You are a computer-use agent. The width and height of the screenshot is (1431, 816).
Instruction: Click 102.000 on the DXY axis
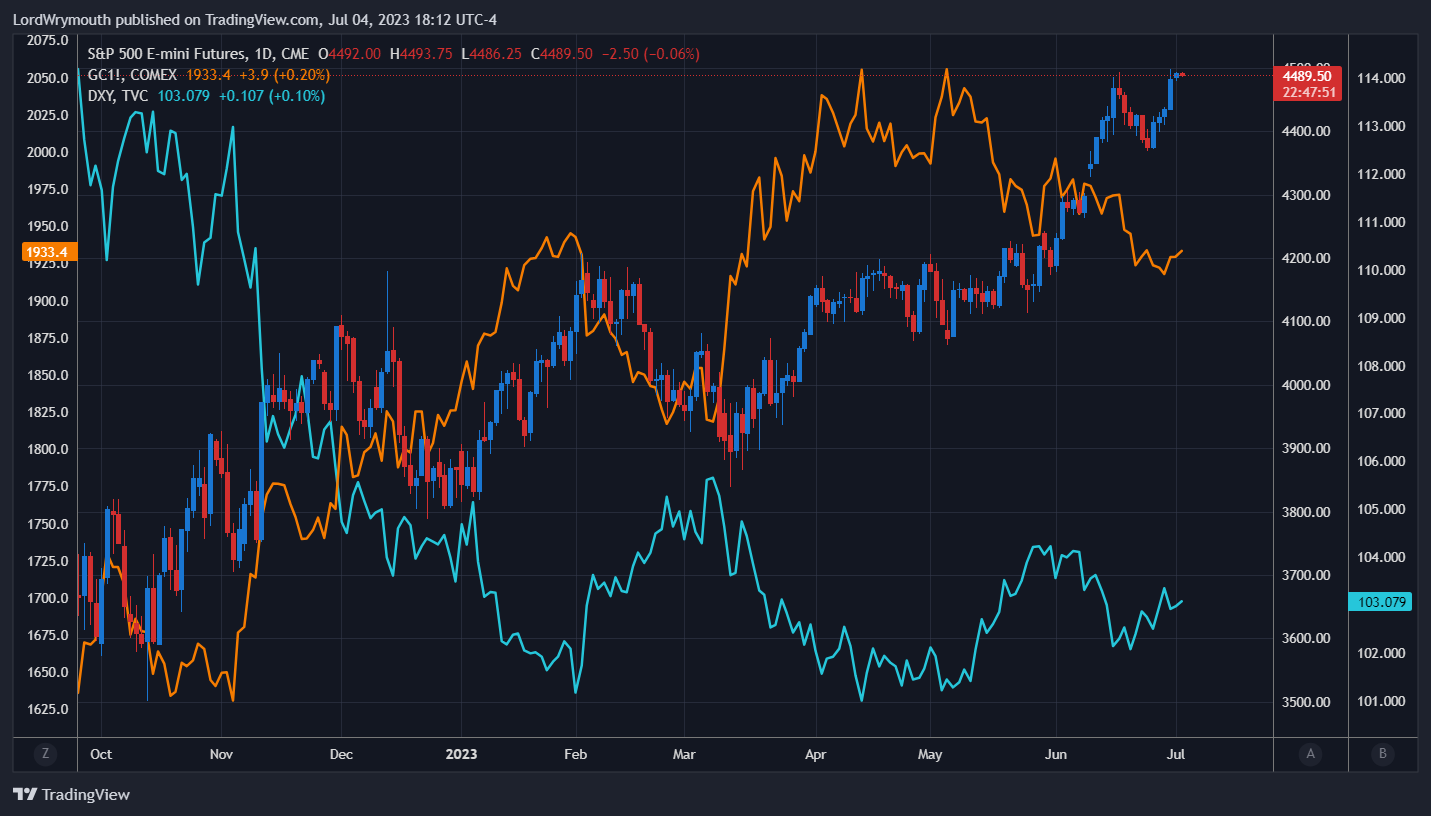(1381, 653)
